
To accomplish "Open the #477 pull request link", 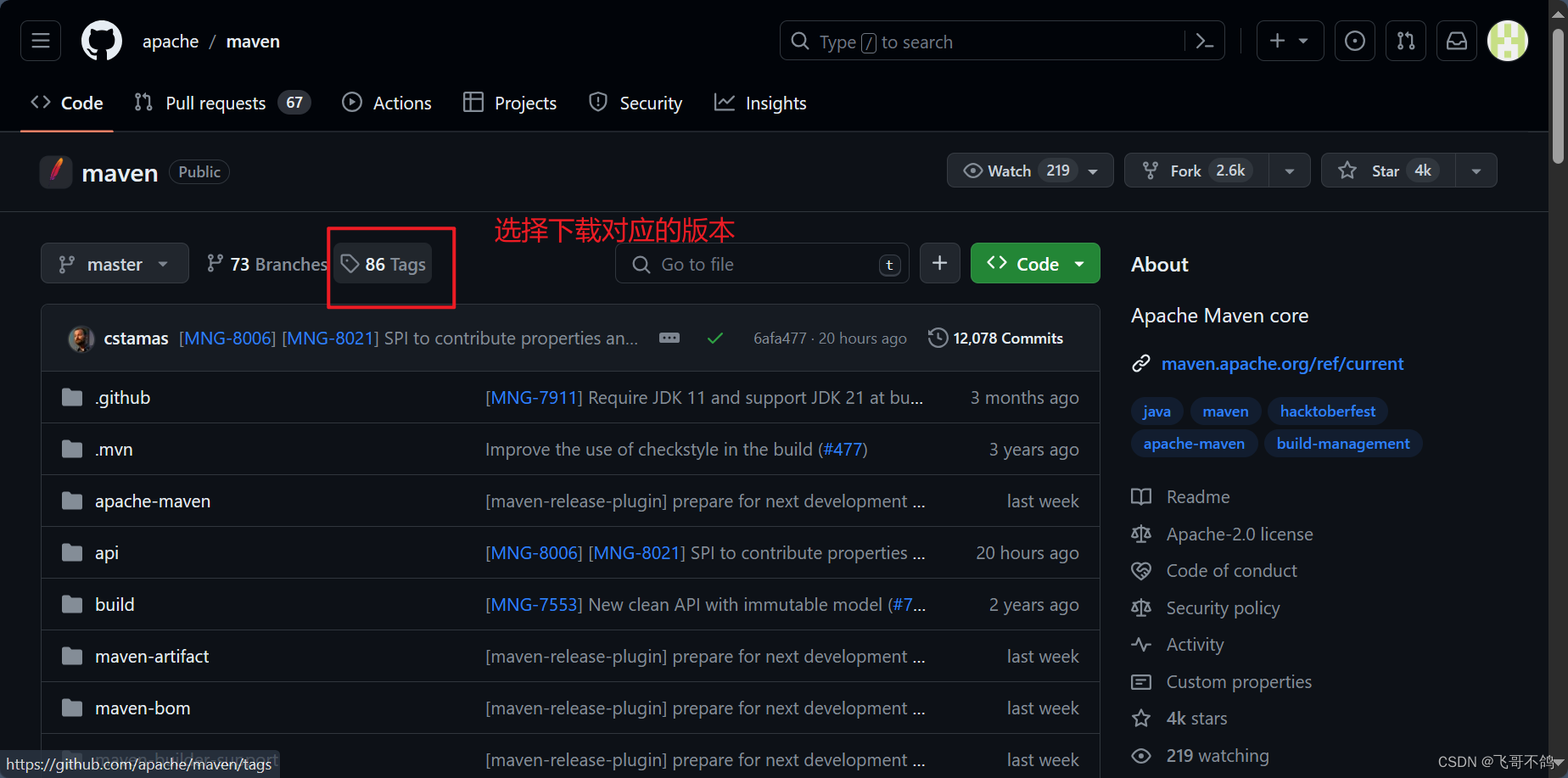I will tap(843, 450).
